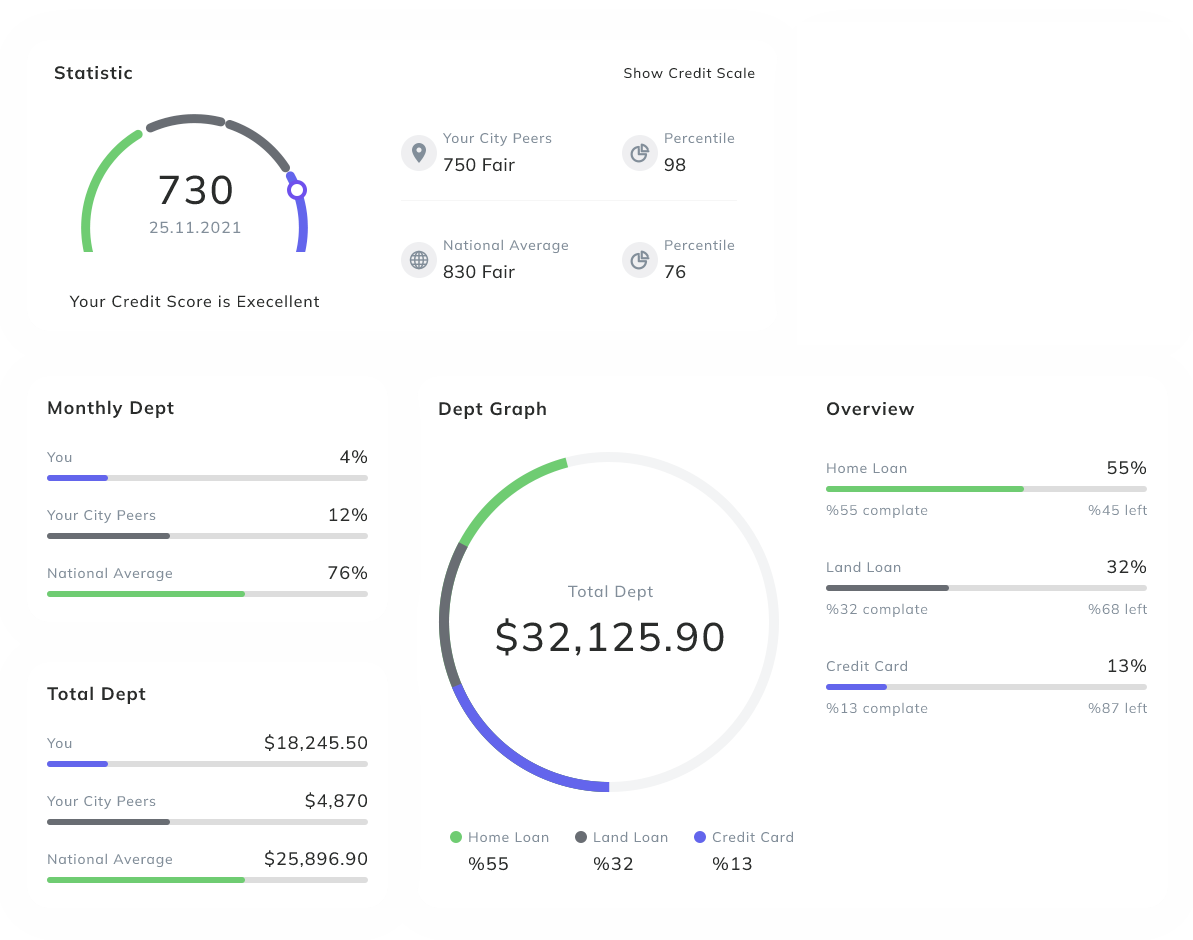Click the pie chart icon beside Percentile 76
This screenshot has width=1193, height=940.
pyautogui.click(x=640, y=260)
